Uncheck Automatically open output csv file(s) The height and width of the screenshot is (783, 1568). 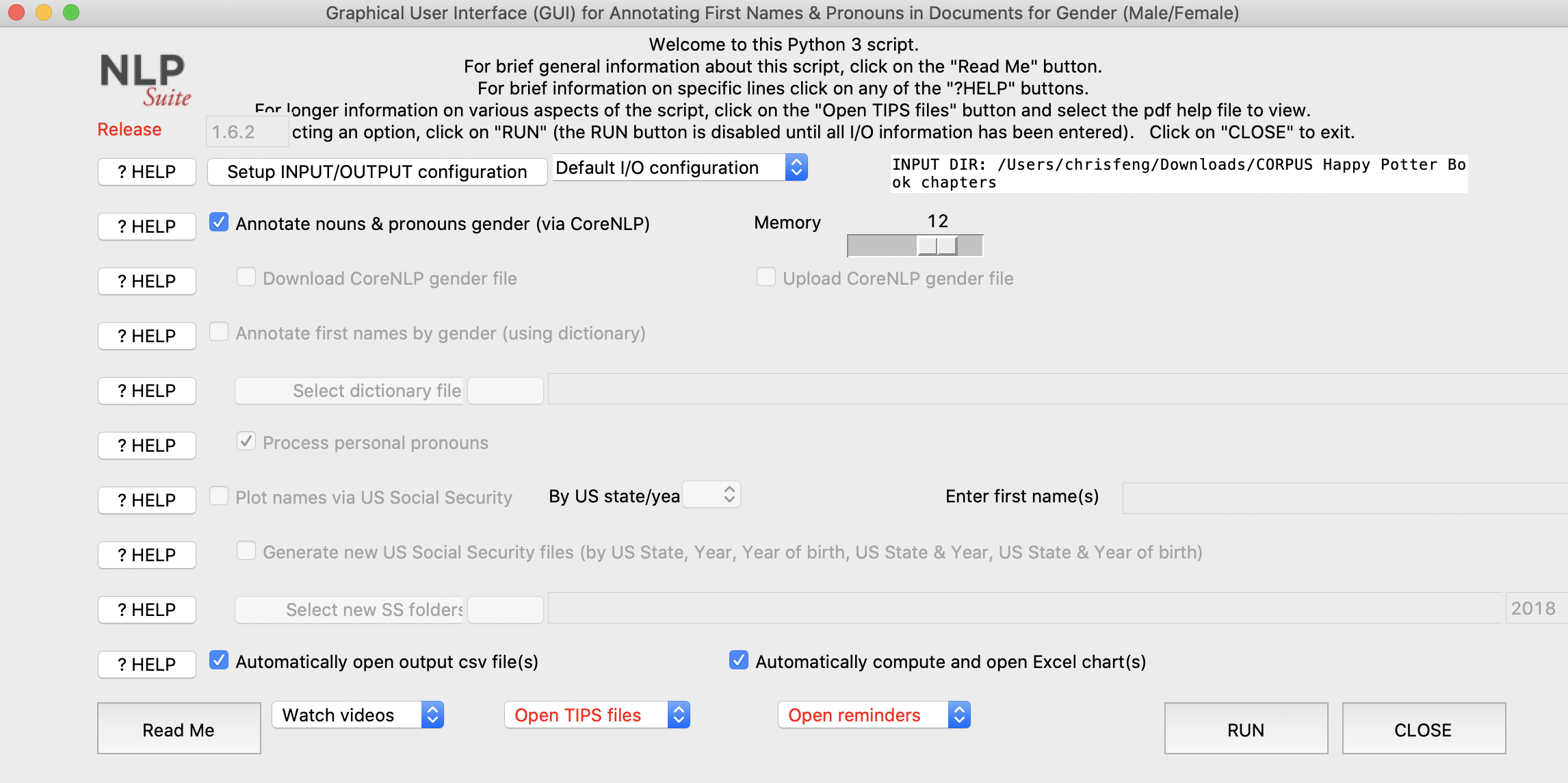tap(219, 660)
